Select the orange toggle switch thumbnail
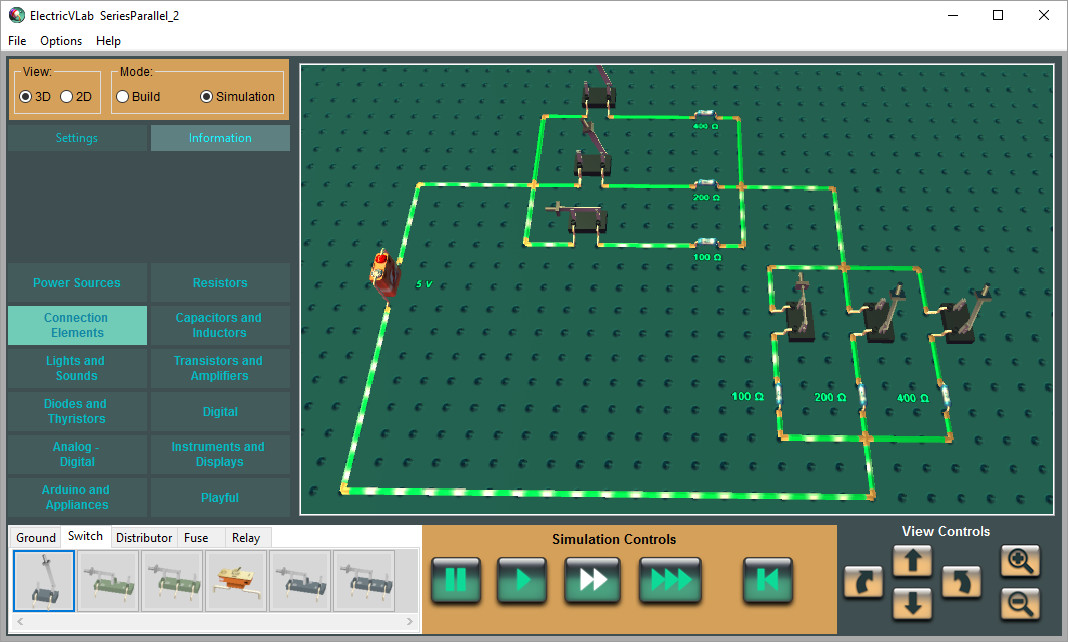The image size is (1068, 642). click(x=235, y=580)
